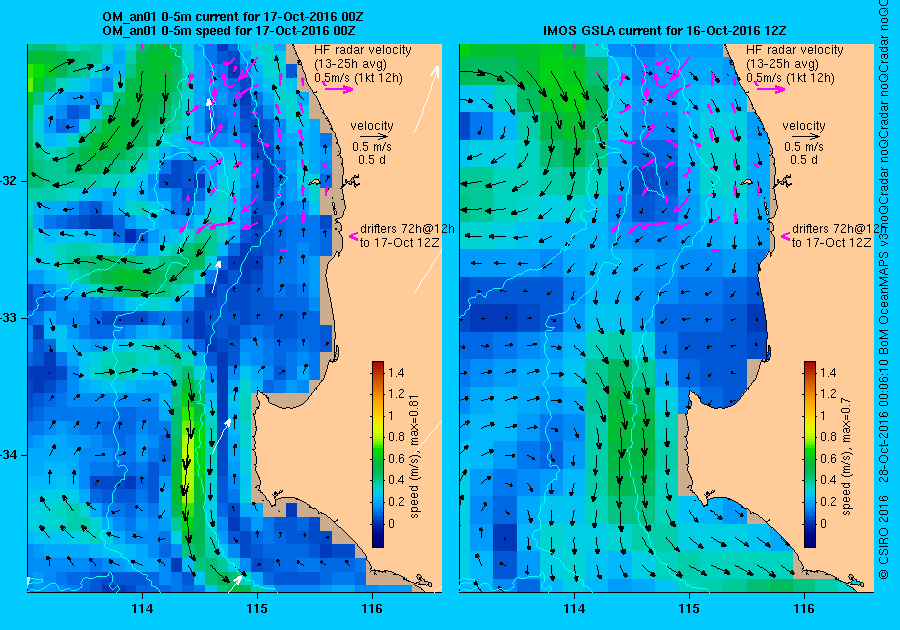The width and height of the screenshot is (900, 630).
Task: Click latitude label "-33"
Action: pyautogui.click(x=9, y=318)
